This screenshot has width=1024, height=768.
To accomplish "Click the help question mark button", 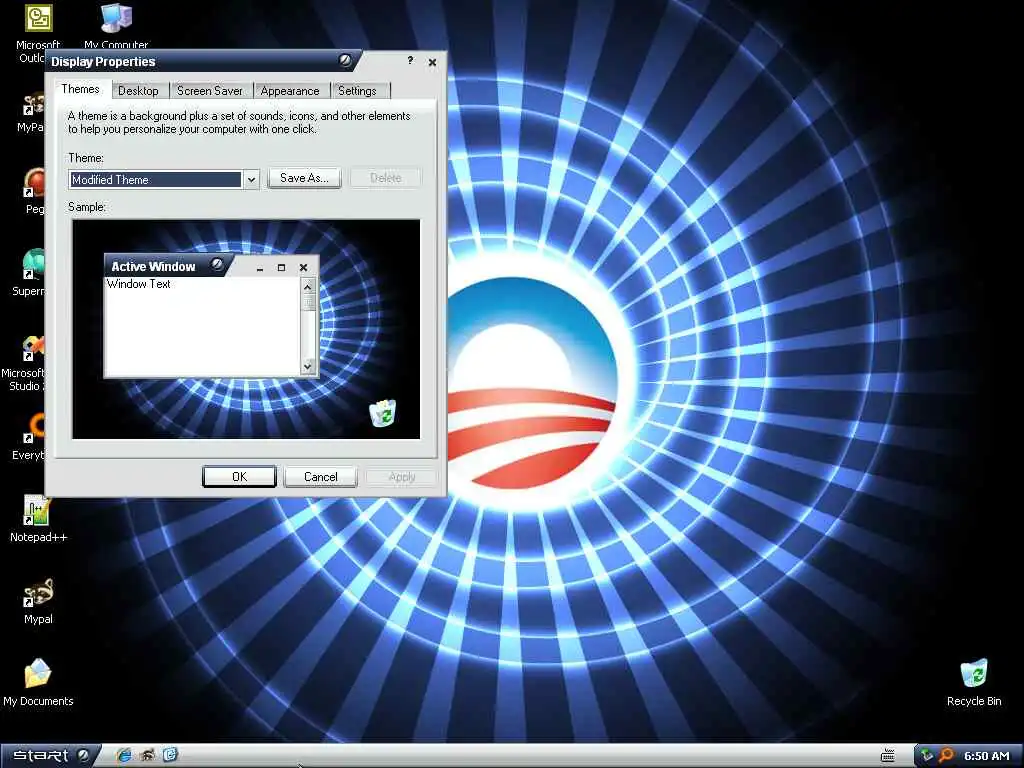I will (410, 60).
